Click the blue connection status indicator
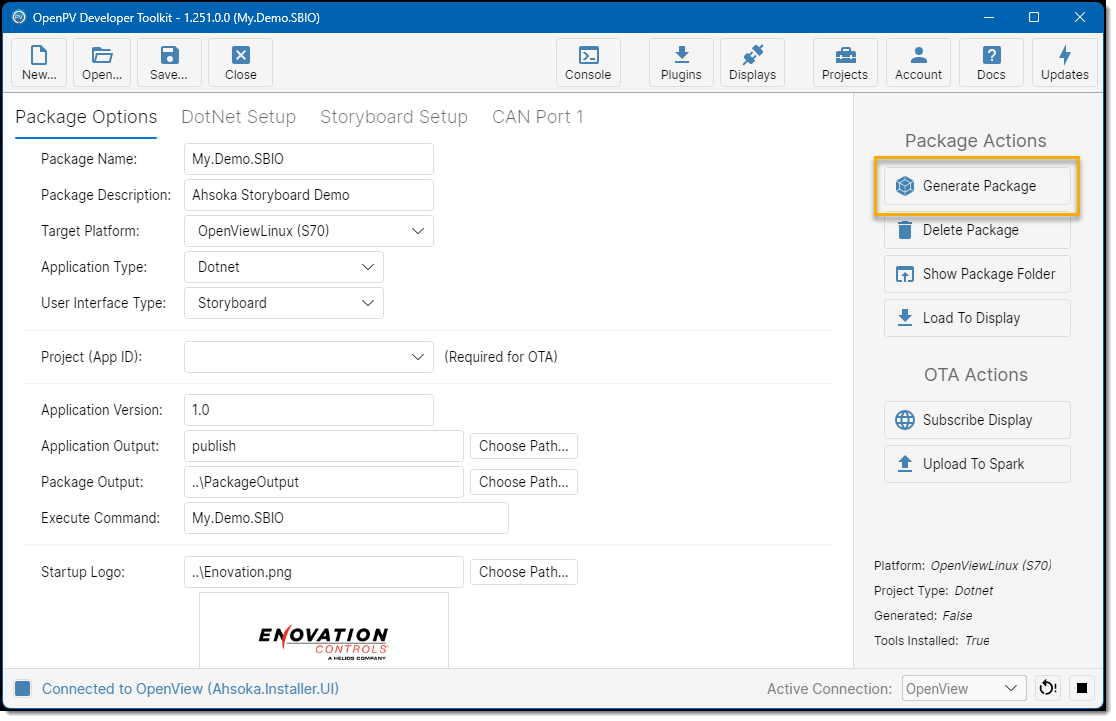The image size is (1116, 721). [23, 688]
